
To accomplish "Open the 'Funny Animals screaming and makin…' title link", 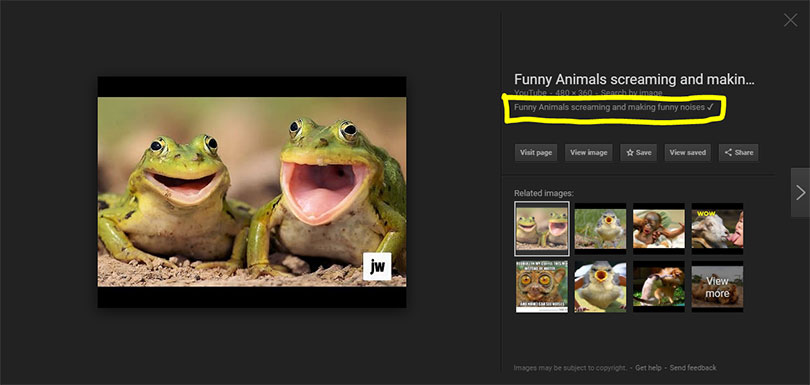I will pos(634,80).
